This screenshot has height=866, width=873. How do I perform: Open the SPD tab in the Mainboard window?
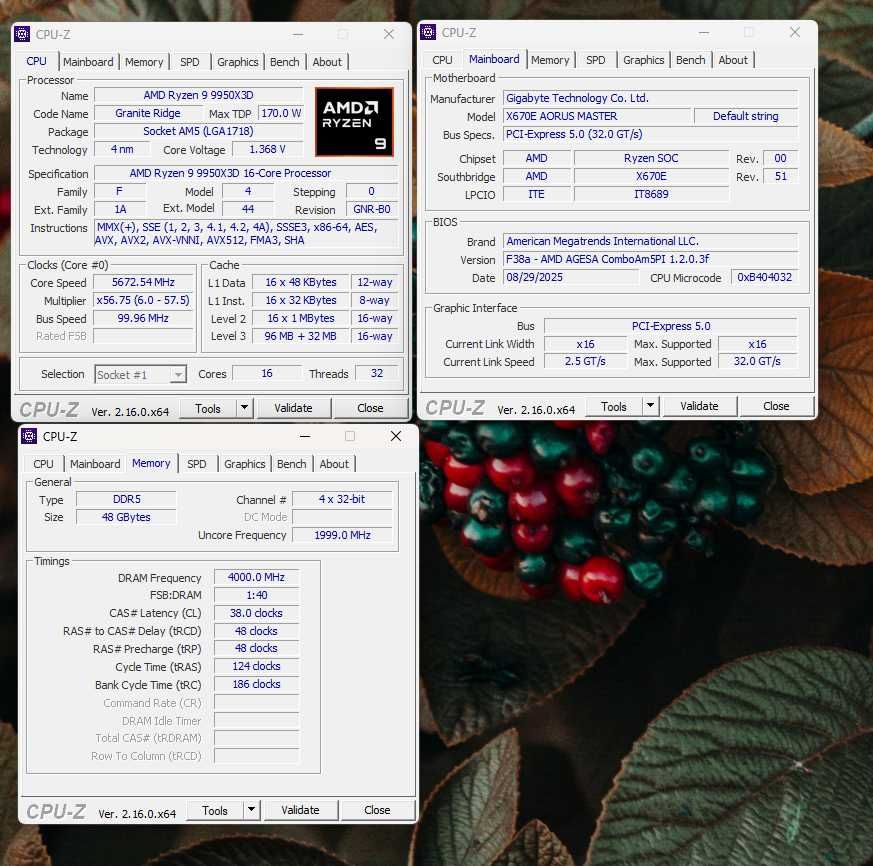coord(595,60)
